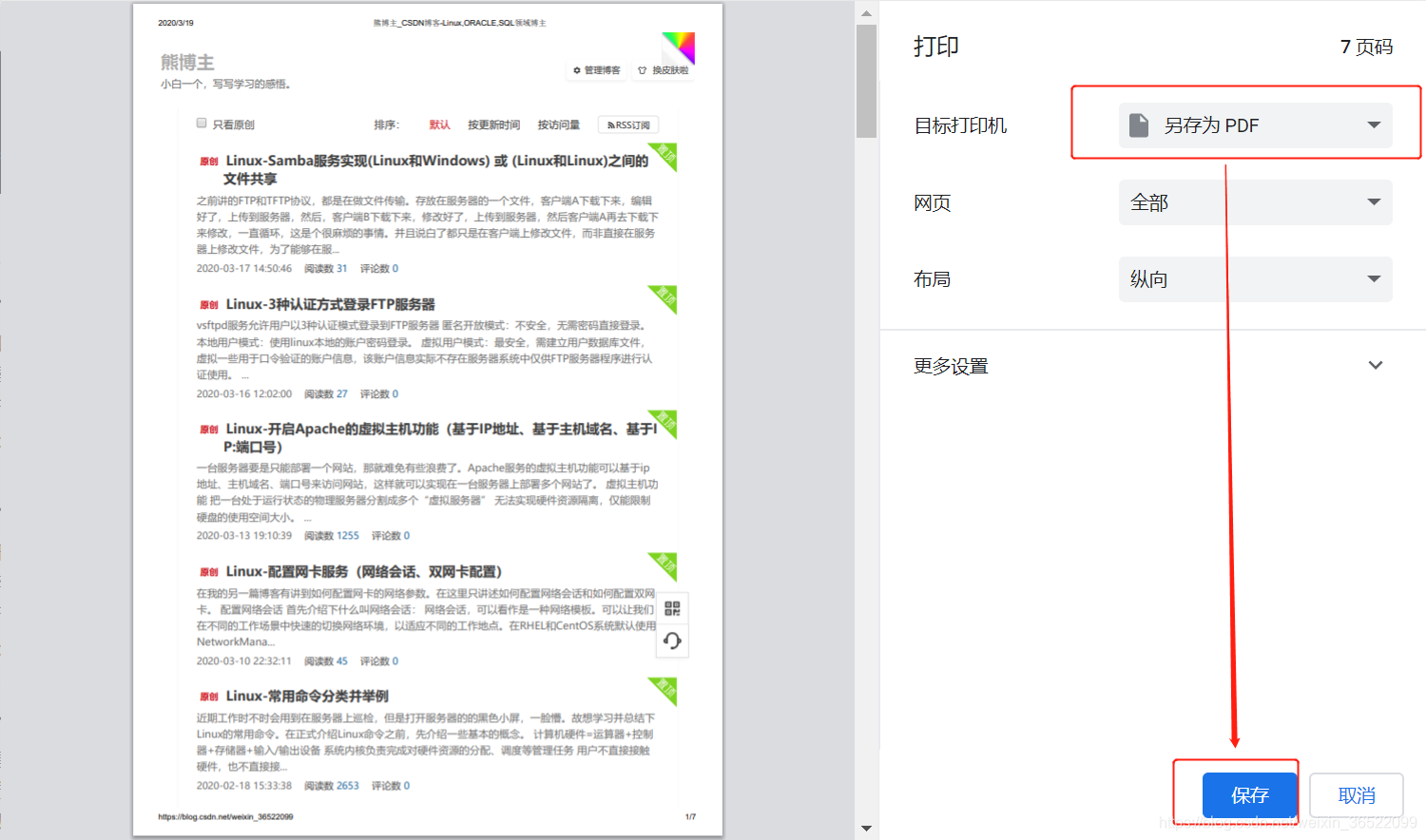The image size is (1426, 840).
Task: Click the 取消 button to dismiss printing
Action: (1357, 794)
